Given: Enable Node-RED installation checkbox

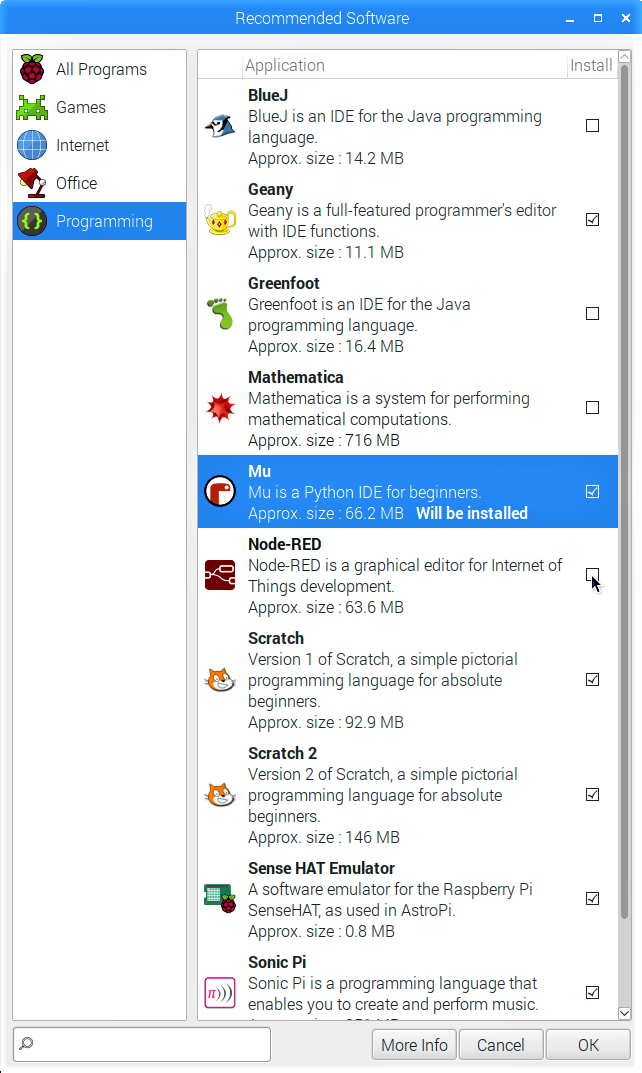Looking at the screenshot, I should click(x=593, y=575).
